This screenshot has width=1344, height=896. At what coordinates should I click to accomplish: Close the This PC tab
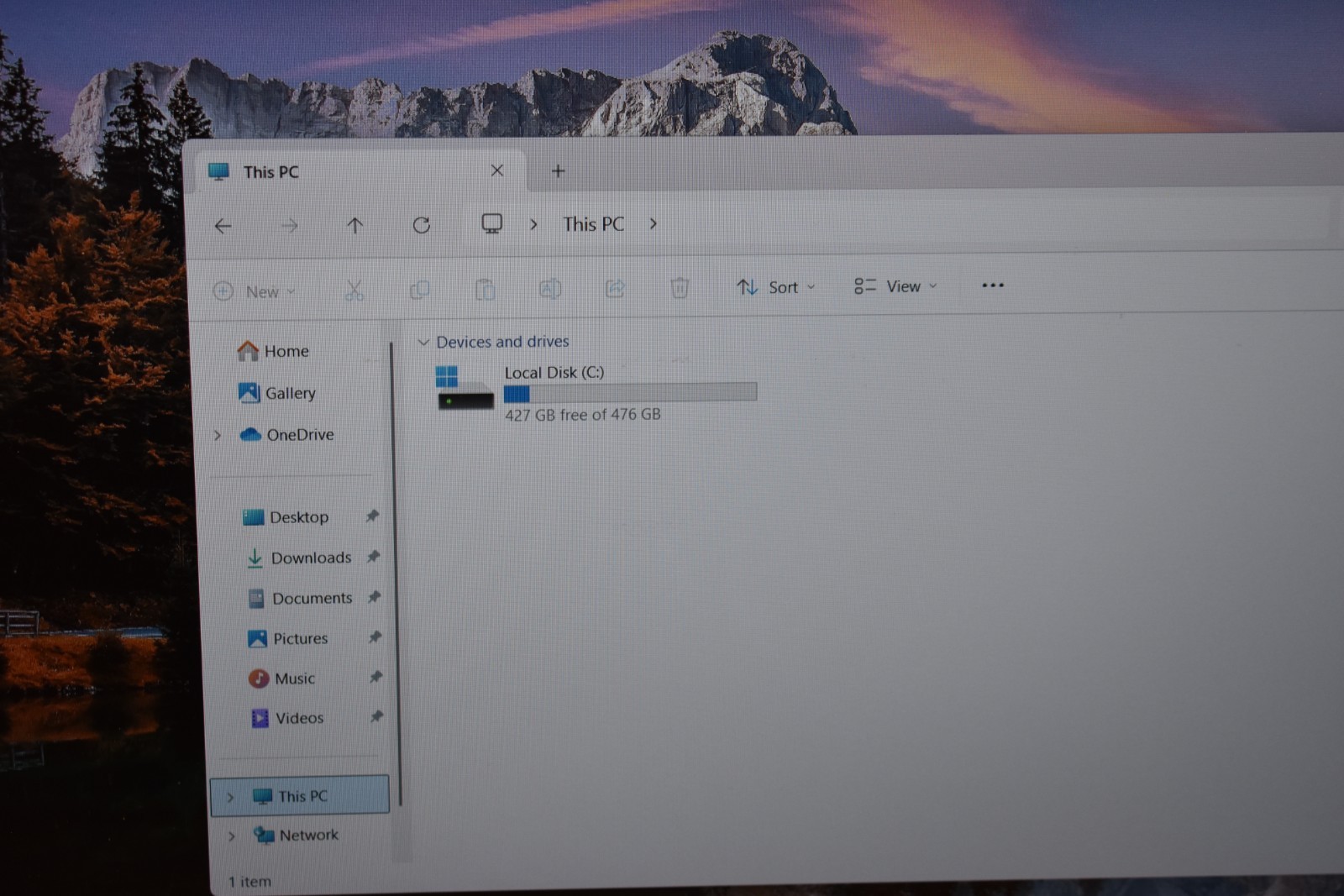pos(497,170)
